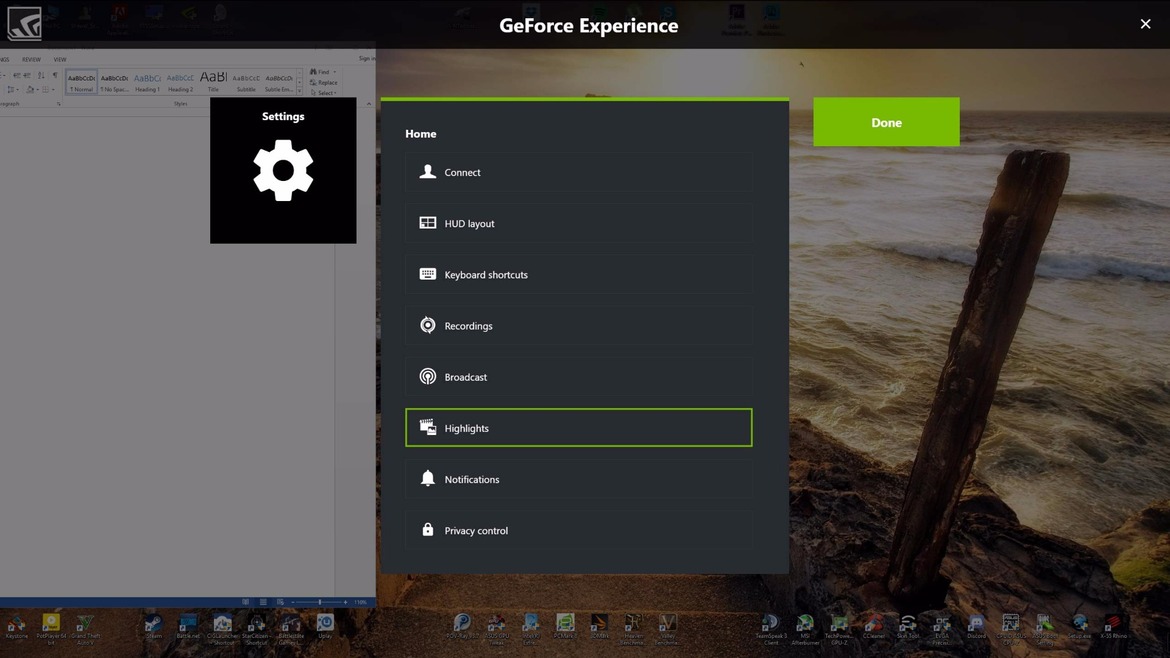Apply Title style in Word
Viewport: 1170px width, 658px height.
pyautogui.click(x=213, y=82)
